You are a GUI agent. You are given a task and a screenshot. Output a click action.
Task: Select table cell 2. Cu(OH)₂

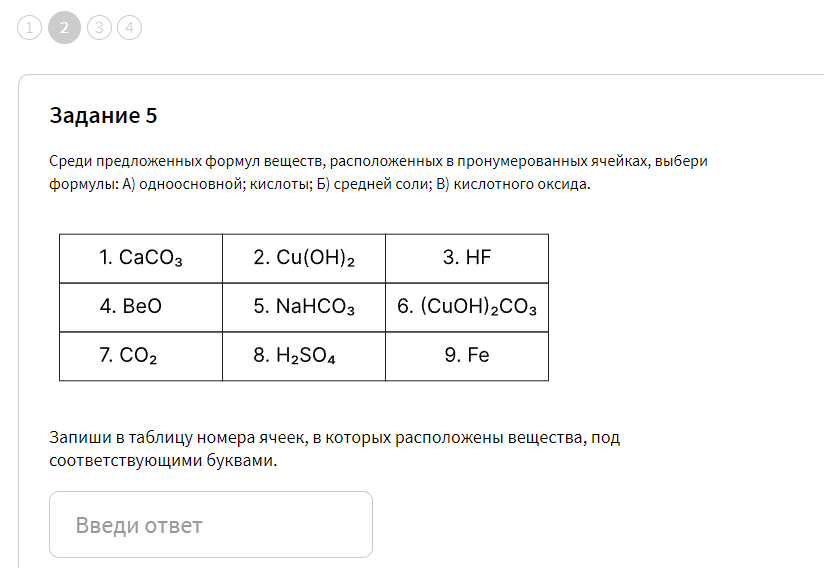pyautogui.click(x=304, y=259)
